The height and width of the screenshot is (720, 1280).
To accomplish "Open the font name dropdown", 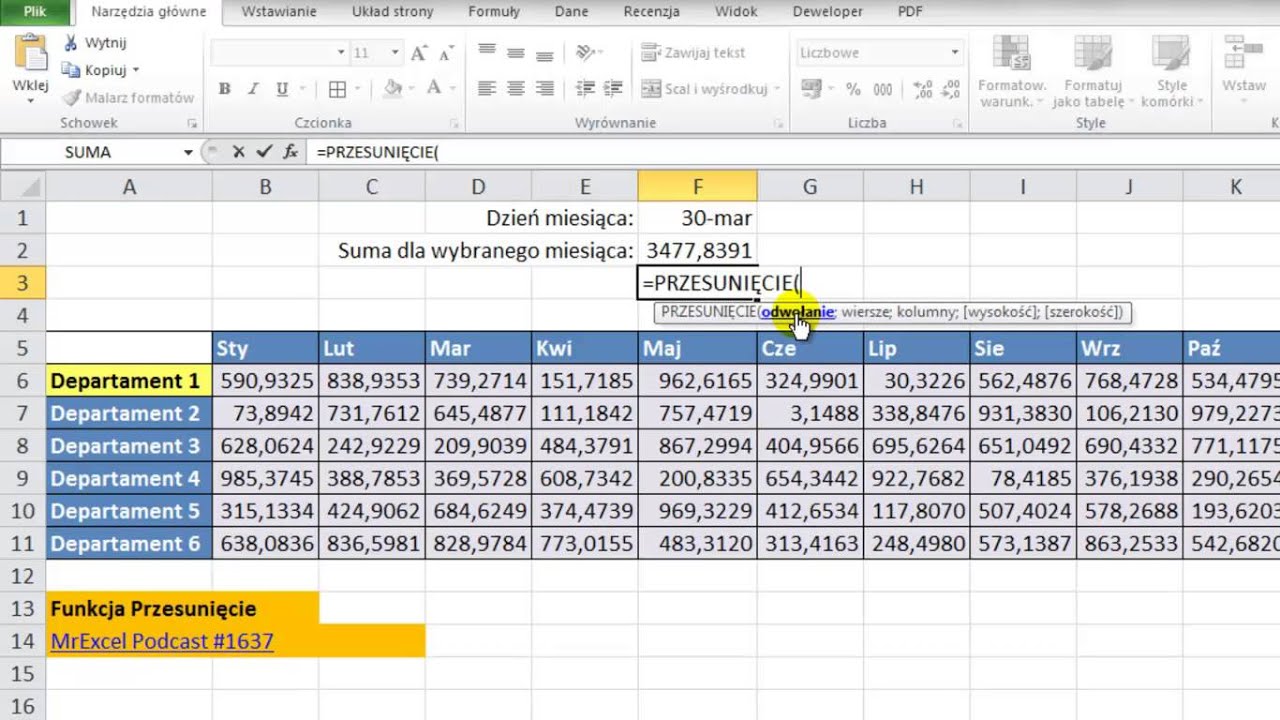I will [x=341, y=52].
